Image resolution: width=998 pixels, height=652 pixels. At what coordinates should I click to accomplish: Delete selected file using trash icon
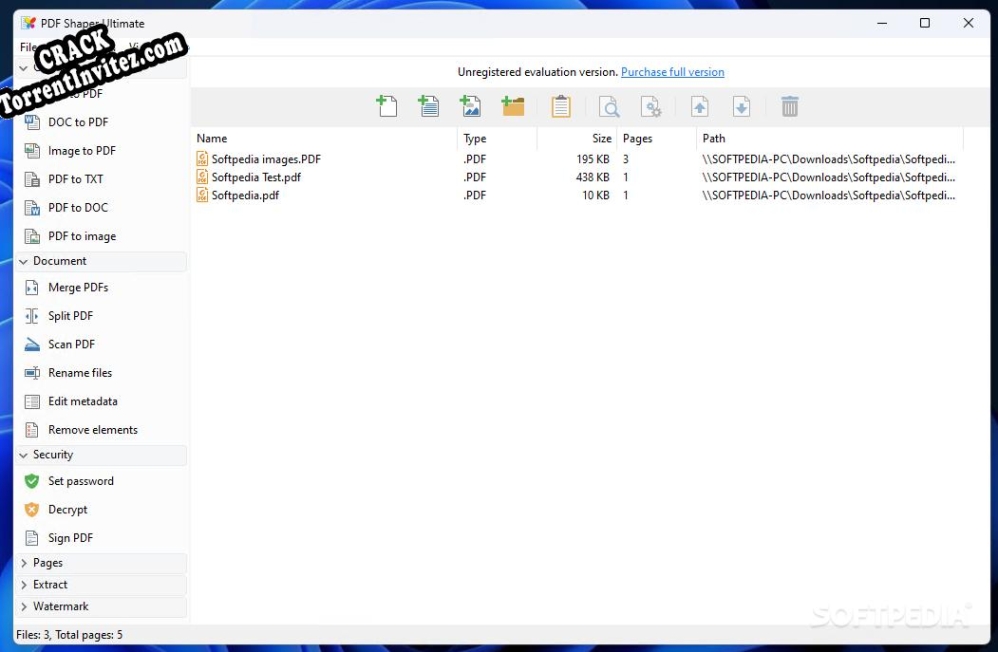point(789,106)
